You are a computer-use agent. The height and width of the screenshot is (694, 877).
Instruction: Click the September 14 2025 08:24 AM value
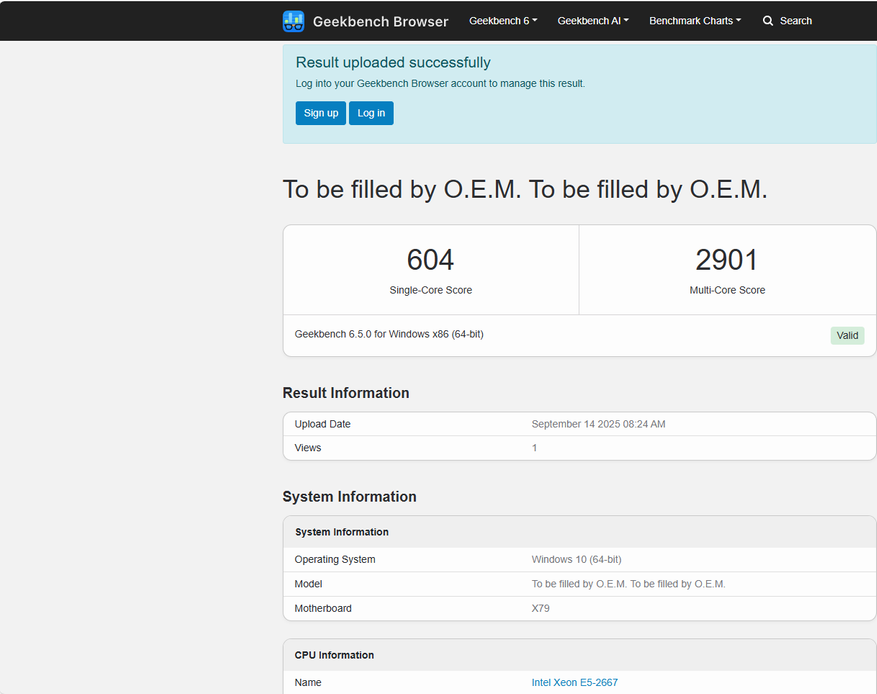click(x=598, y=424)
